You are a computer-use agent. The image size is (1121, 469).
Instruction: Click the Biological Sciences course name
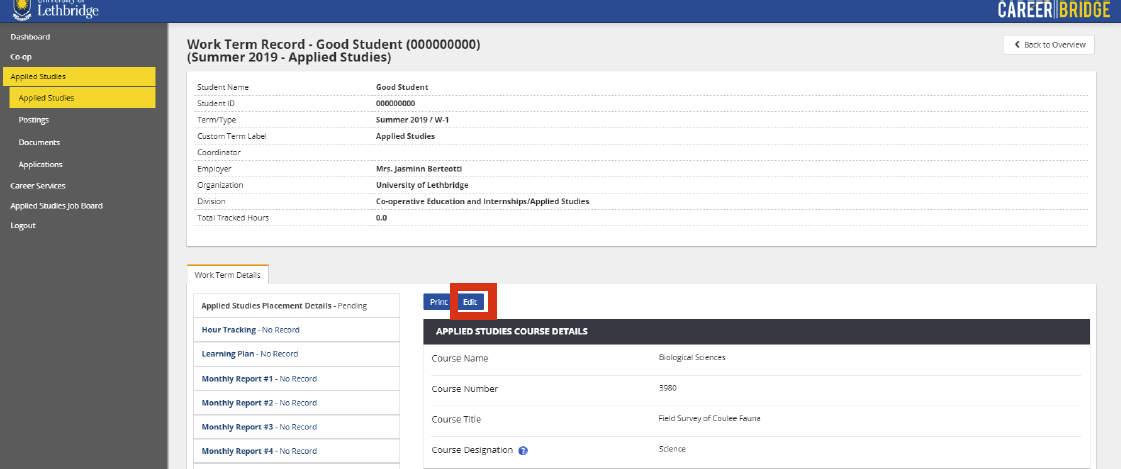point(692,357)
